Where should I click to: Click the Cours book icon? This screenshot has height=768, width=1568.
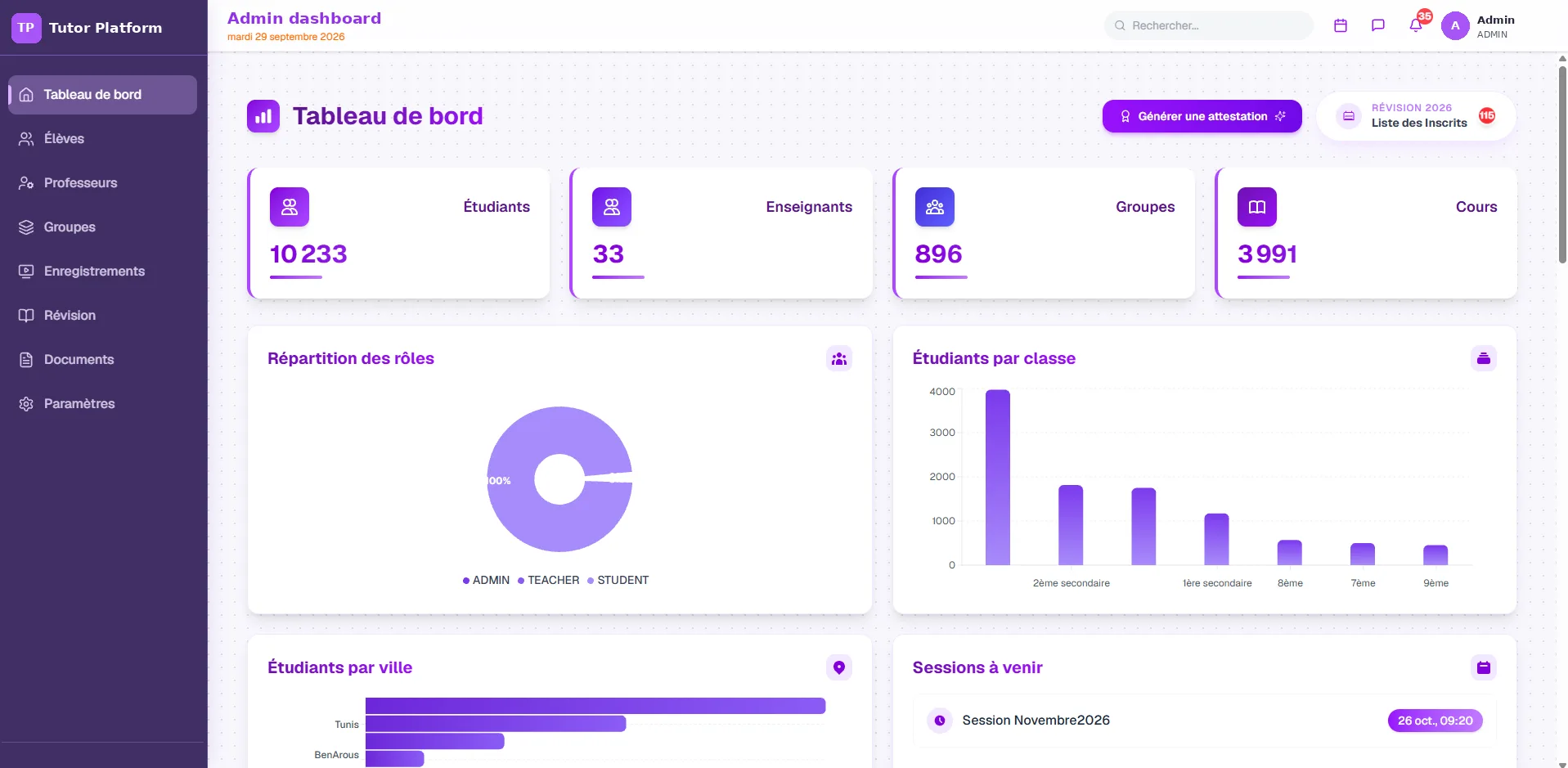point(1257,207)
